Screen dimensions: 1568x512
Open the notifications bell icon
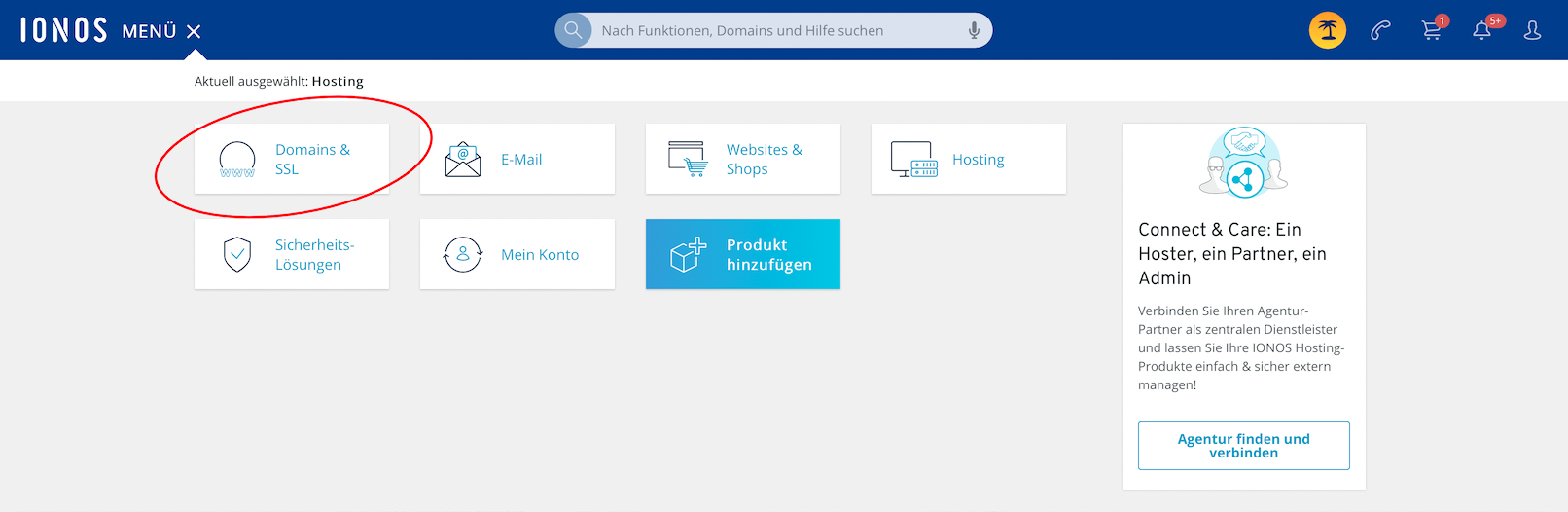1482,30
